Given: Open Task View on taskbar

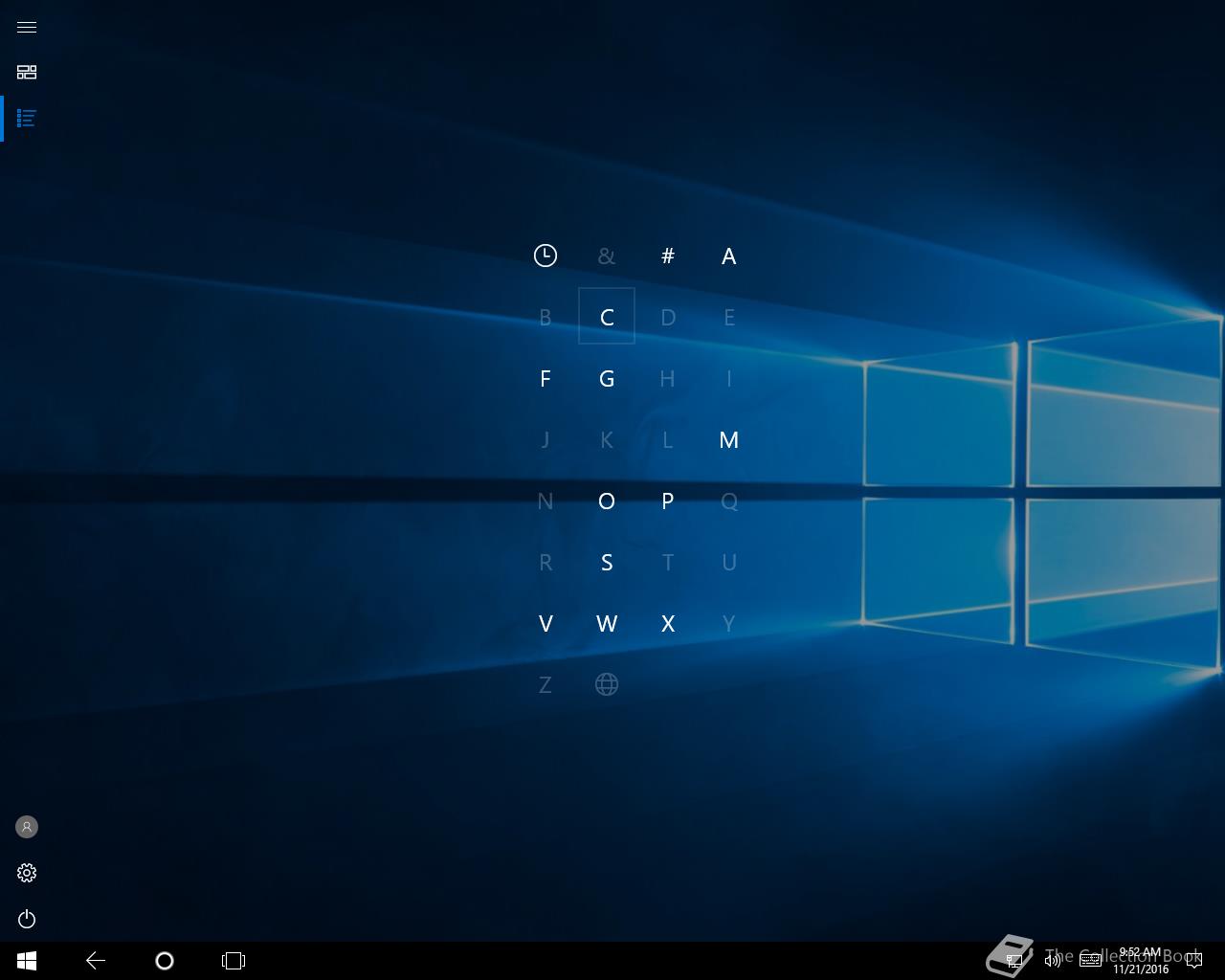Looking at the screenshot, I should (234, 961).
